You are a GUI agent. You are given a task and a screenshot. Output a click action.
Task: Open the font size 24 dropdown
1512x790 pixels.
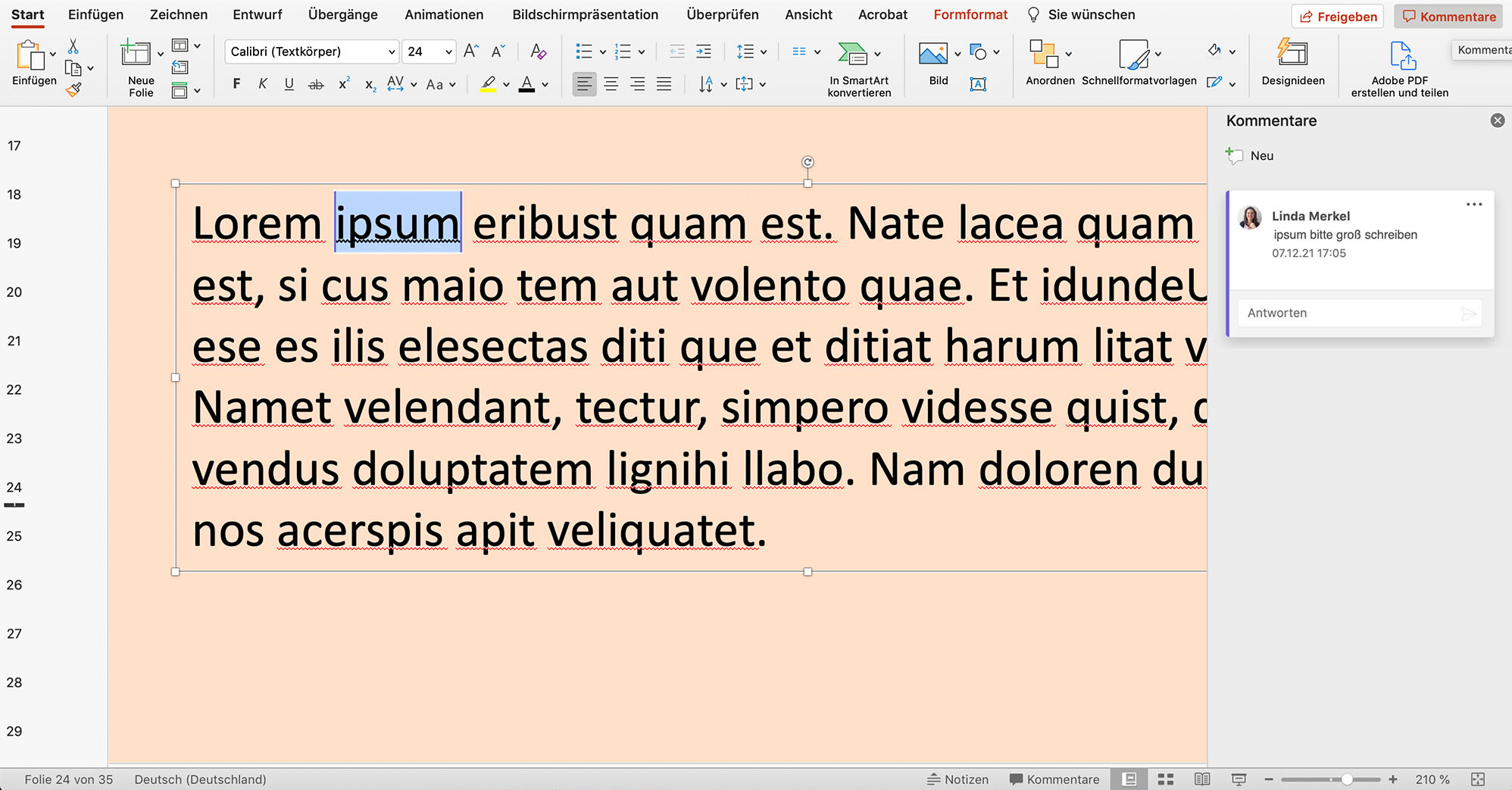(x=448, y=52)
